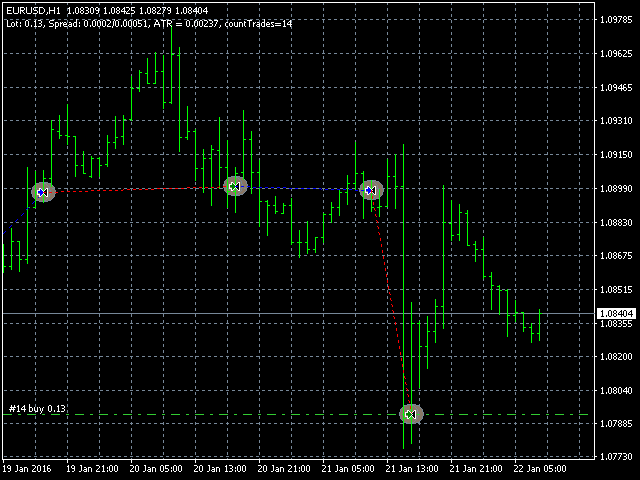Viewport: 640px width, 480px height.
Task: Click the 1.09310 price scale label
Action: click(616, 121)
